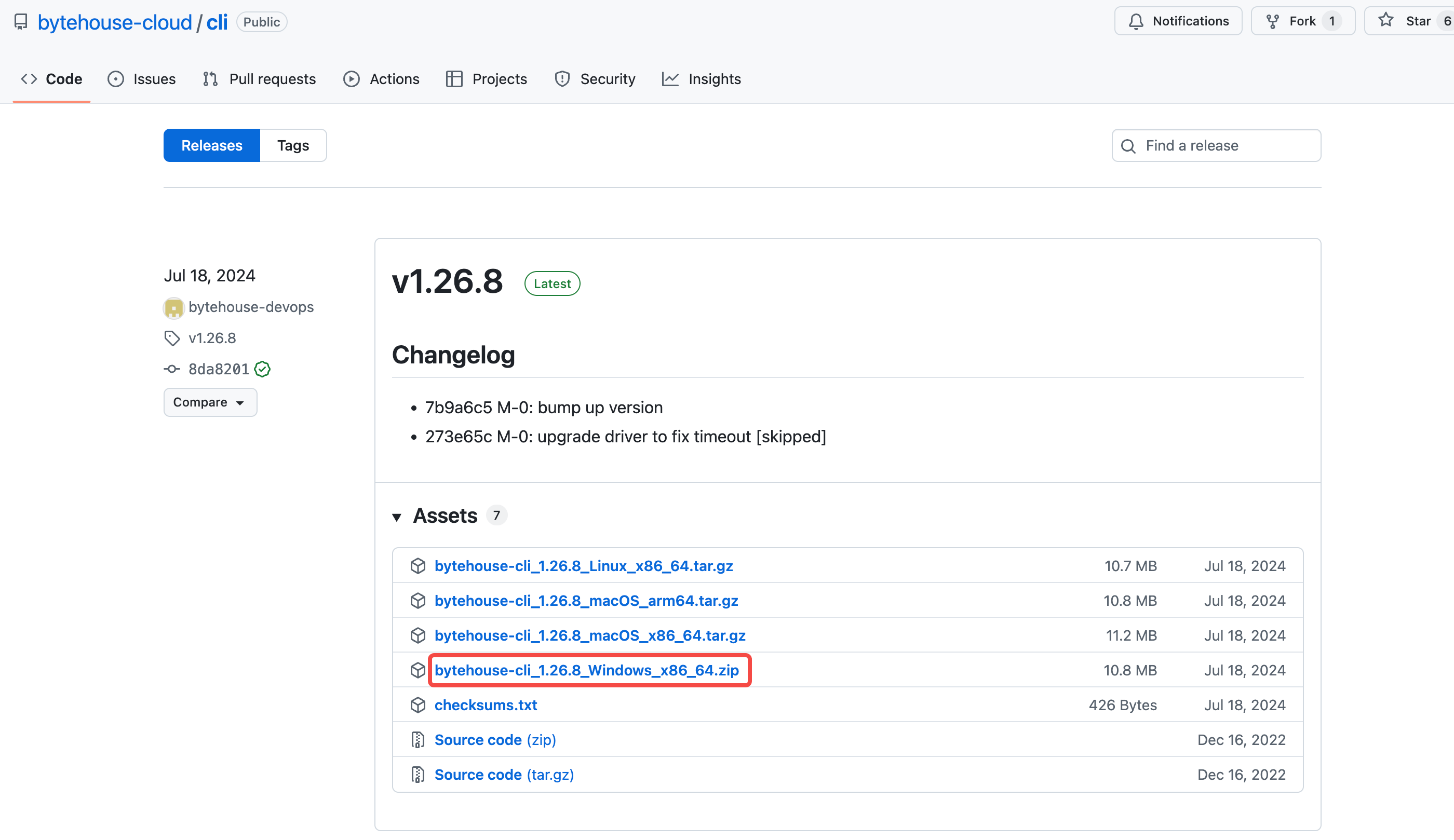The height and width of the screenshot is (840, 1454).
Task: Click the Star icon
Action: 1386,21
